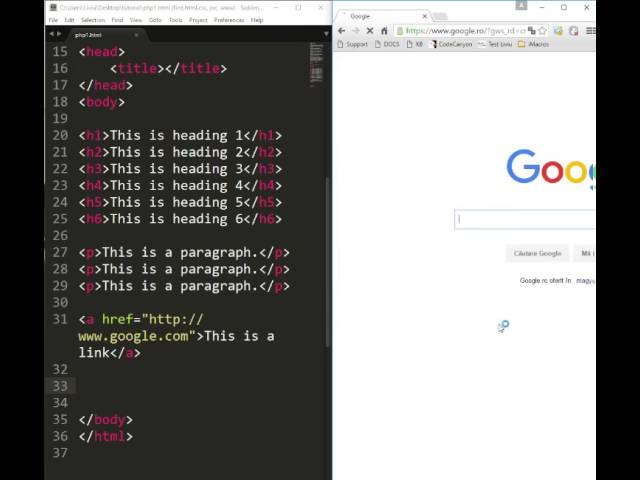Select the Google tab in Chrome
Screen dimensions: 640x480
tap(380, 16)
